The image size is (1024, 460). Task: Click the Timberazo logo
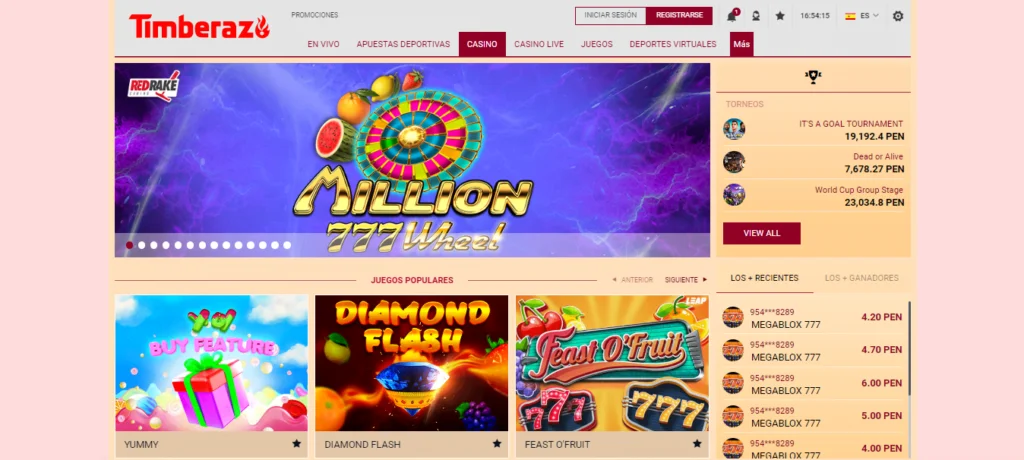tap(199, 27)
